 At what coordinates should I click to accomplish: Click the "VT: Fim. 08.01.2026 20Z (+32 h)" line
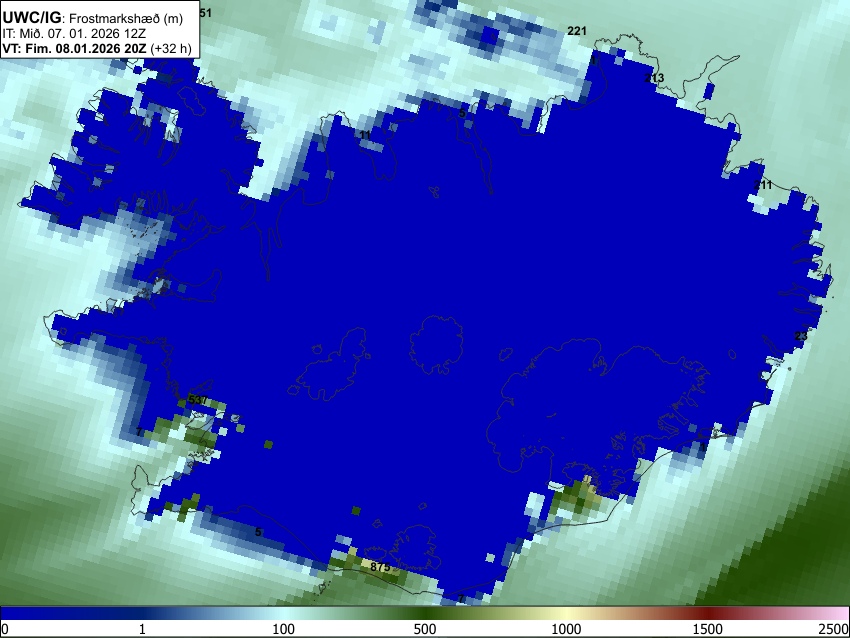(x=97, y=48)
